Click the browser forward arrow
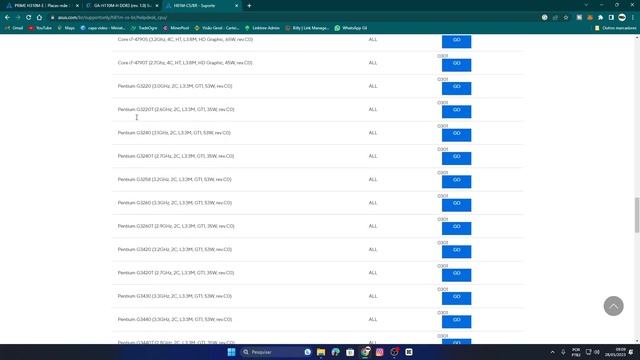640x360 pixels. [x=18, y=18]
